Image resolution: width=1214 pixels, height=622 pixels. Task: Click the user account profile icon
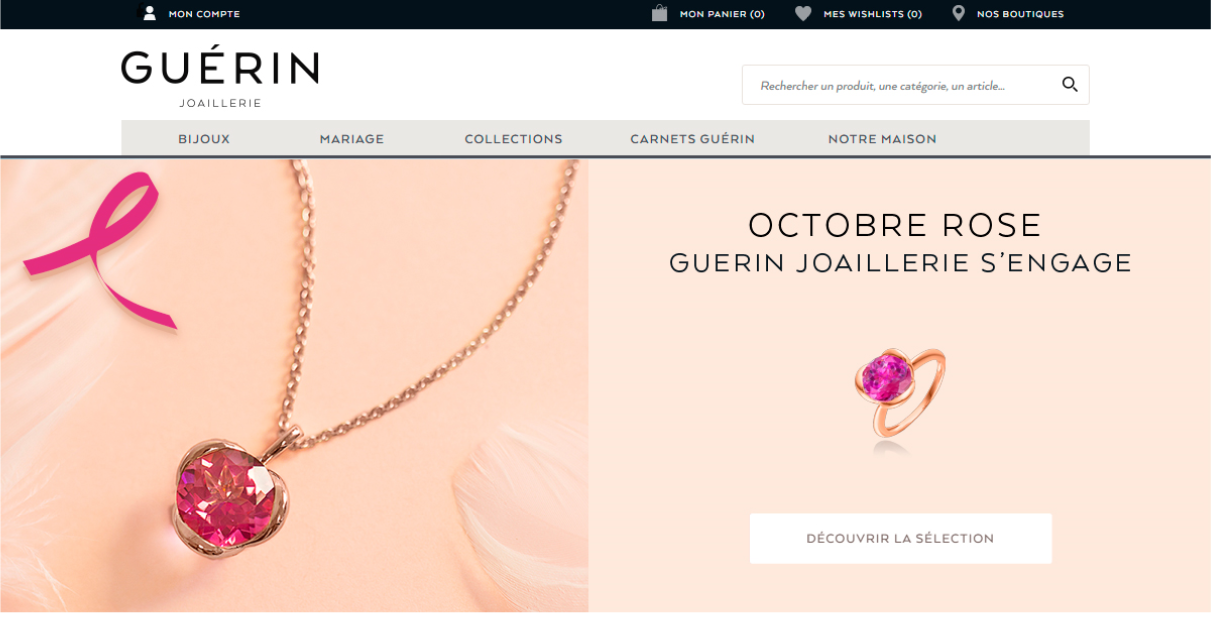tap(149, 13)
